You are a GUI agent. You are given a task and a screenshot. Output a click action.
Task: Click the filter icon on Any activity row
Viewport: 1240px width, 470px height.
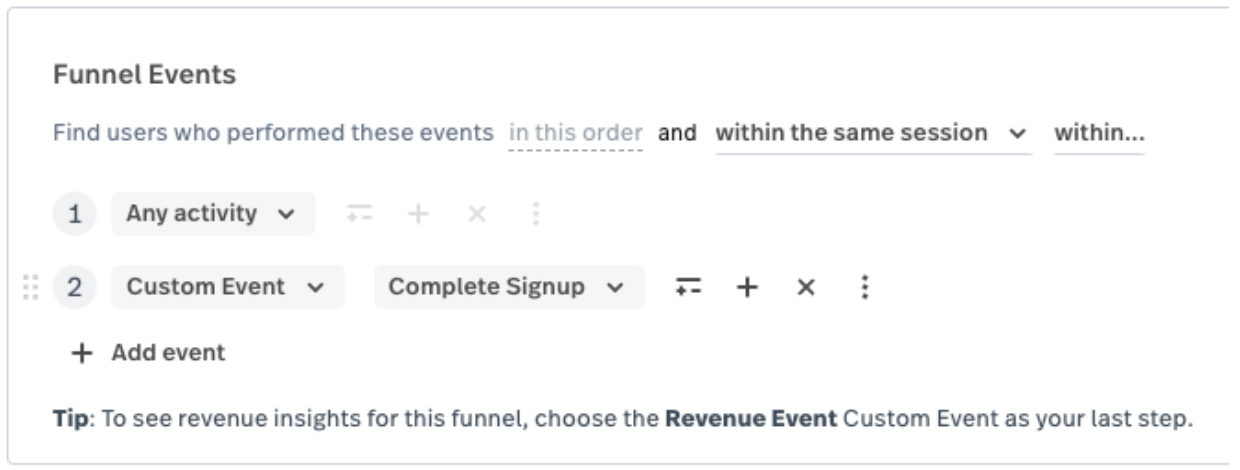(x=358, y=213)
